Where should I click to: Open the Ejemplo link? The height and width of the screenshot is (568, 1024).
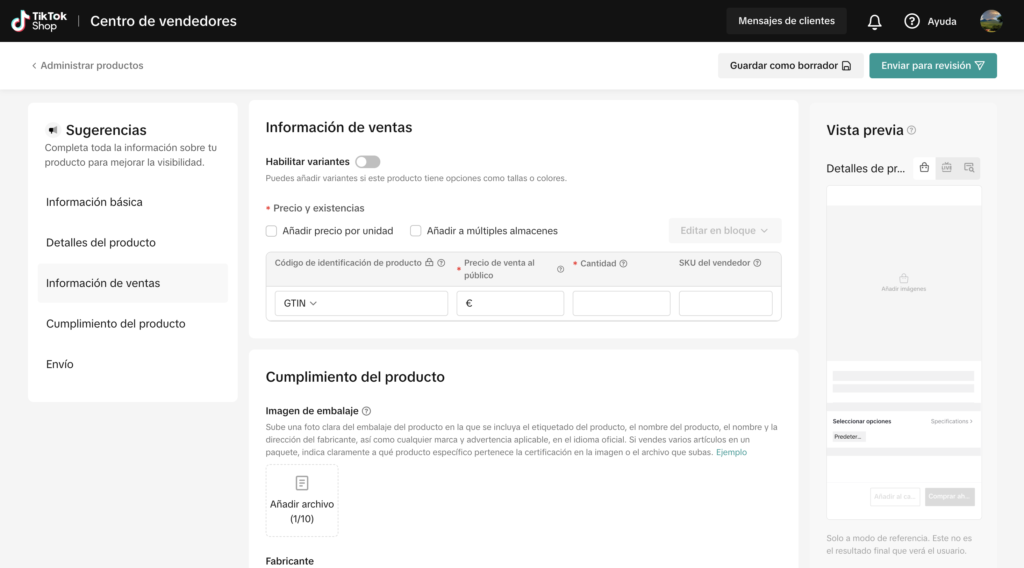[x=731, y=452]
